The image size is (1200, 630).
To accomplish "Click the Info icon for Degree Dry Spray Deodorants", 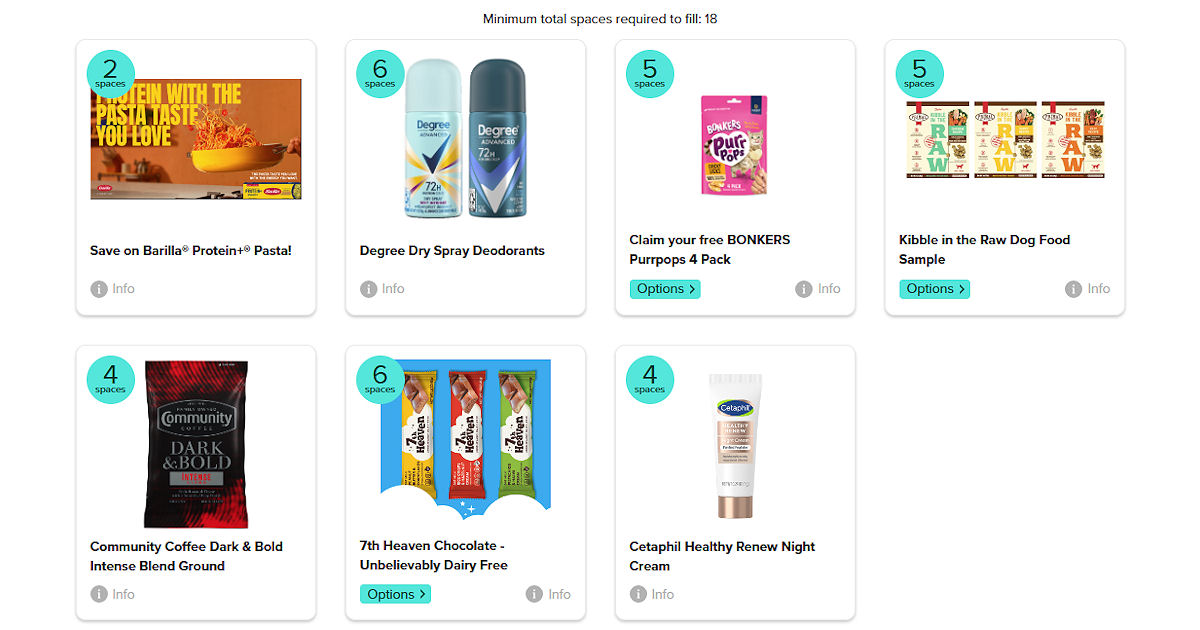I will pyautogui.click(x=369, y=289).
